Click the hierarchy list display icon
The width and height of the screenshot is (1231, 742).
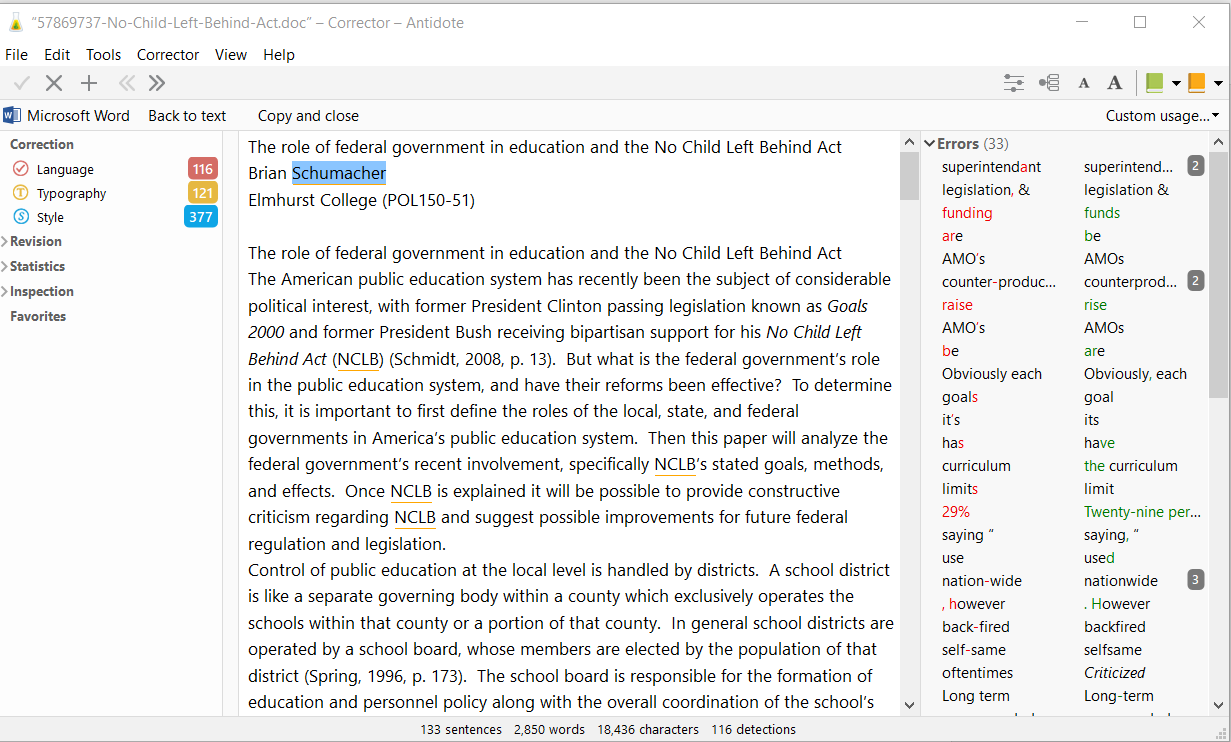coord(1049,83)
